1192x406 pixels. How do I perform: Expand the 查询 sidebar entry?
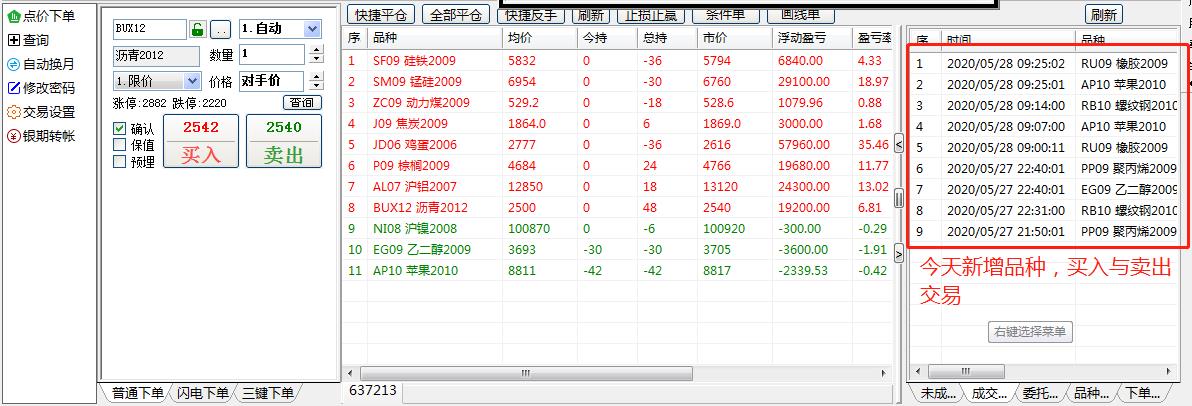(x=28, y=40)
